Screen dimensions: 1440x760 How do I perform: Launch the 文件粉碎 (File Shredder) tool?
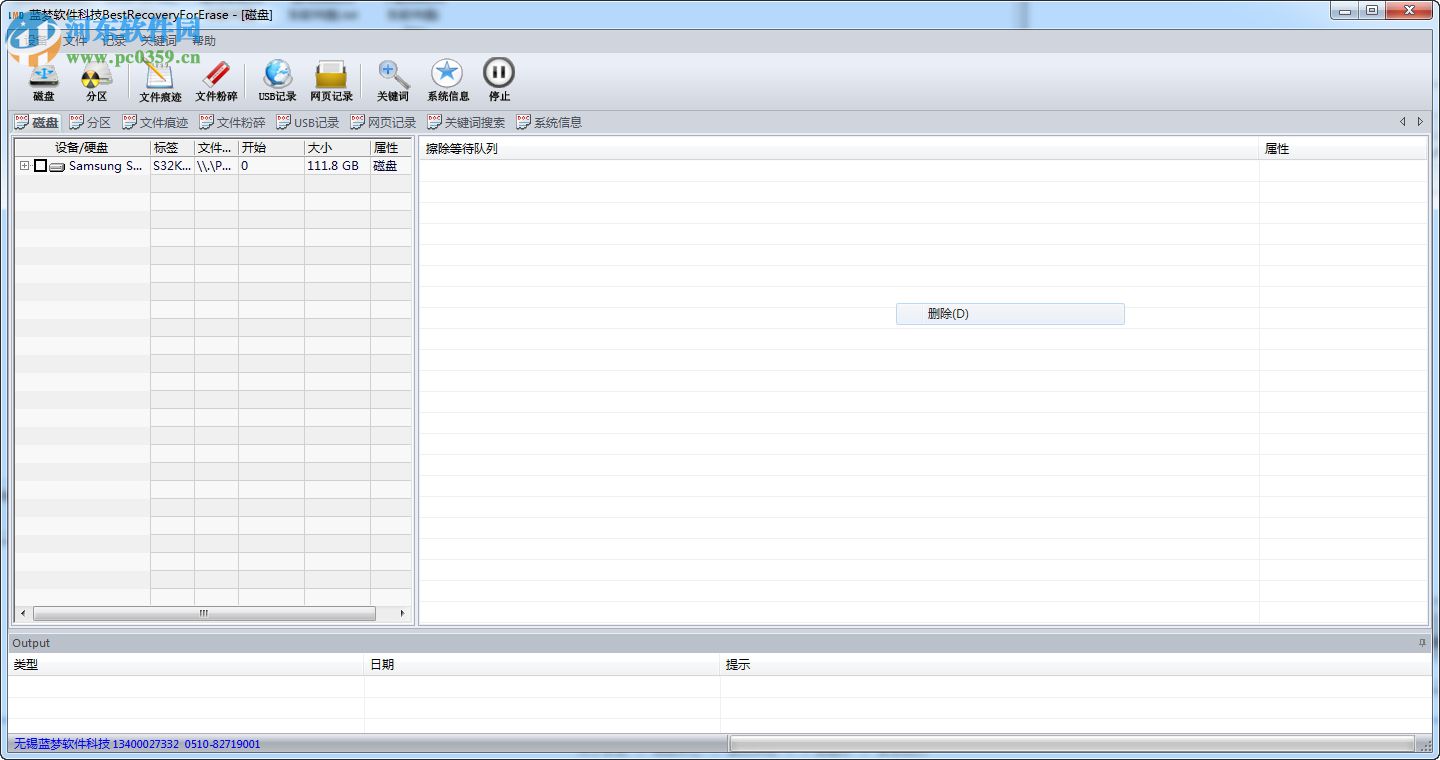tap(215, 78)
